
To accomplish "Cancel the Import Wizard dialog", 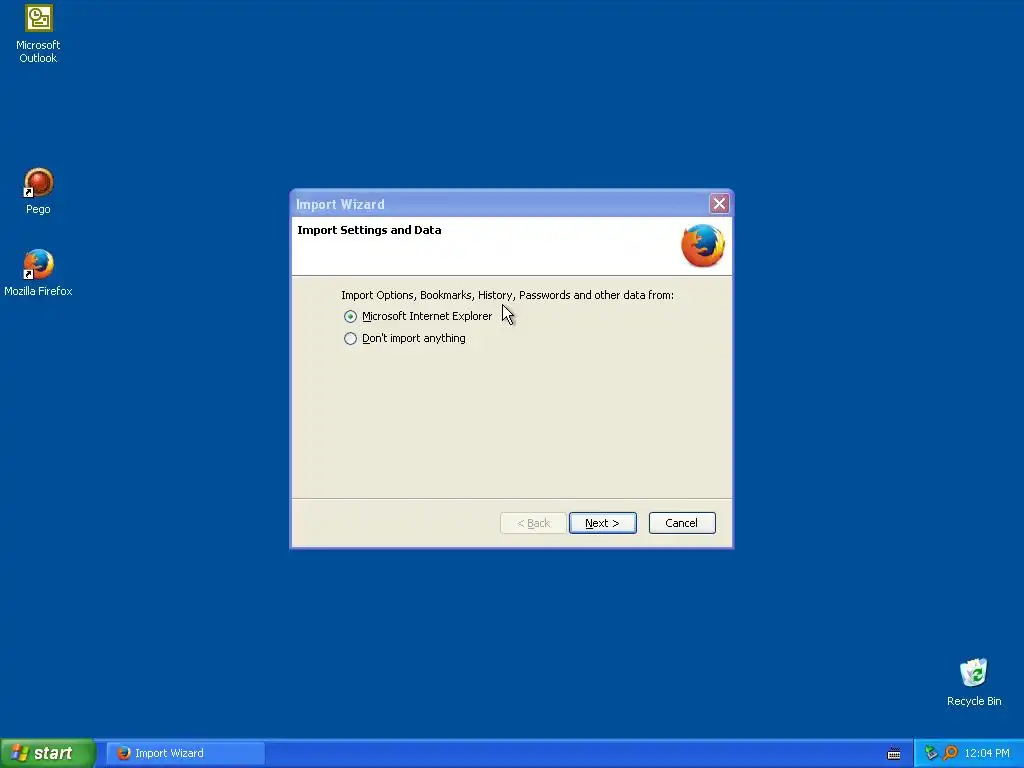I will coord(682,523).
